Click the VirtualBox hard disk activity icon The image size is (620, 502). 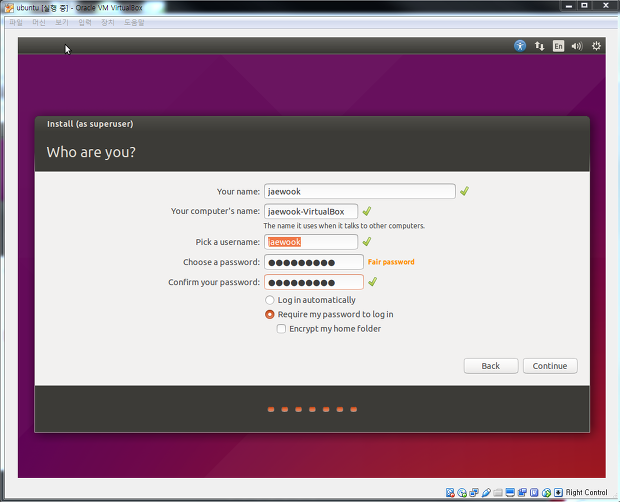click(x=450, y=493)
